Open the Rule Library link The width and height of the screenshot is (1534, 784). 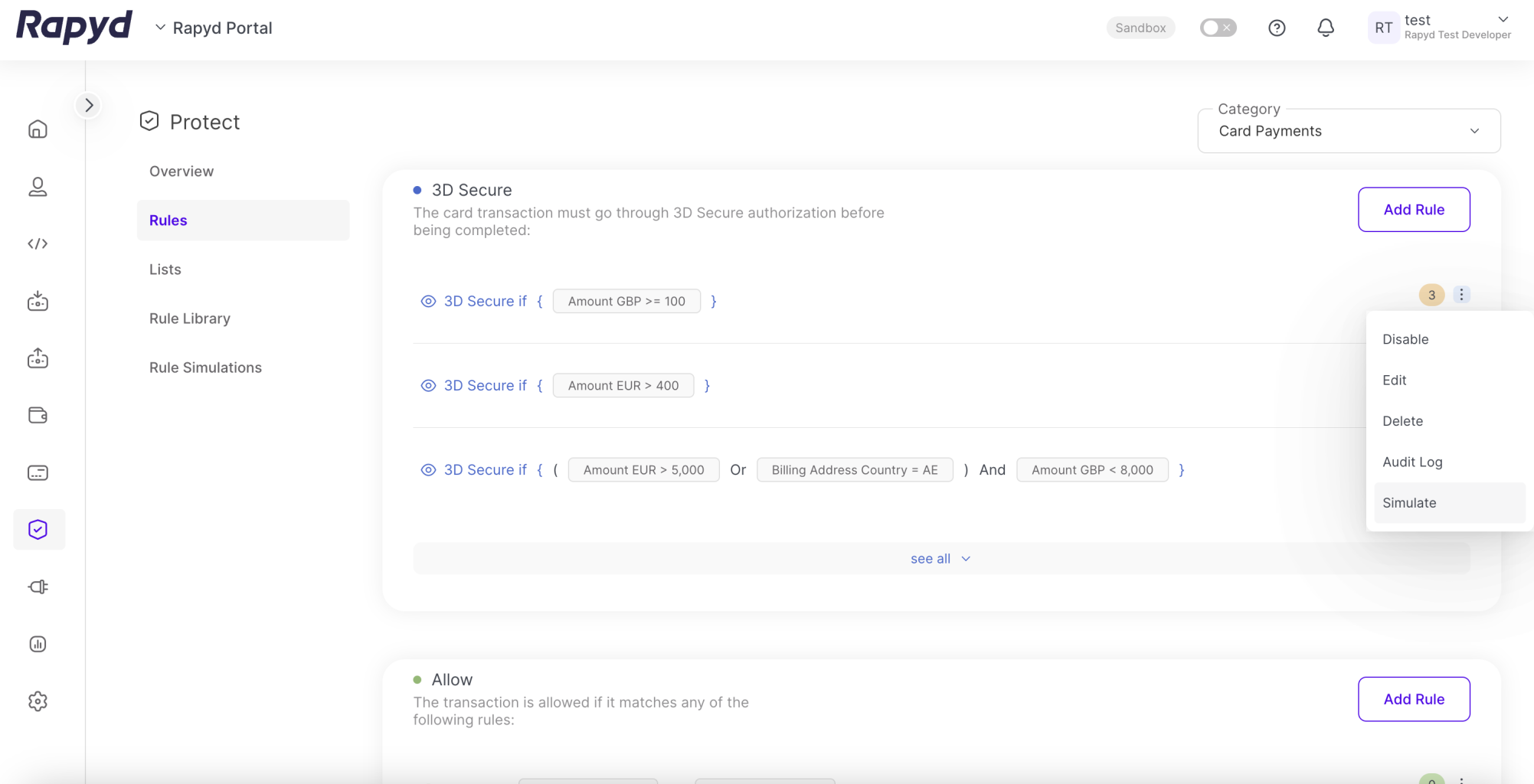coord(190,318)
